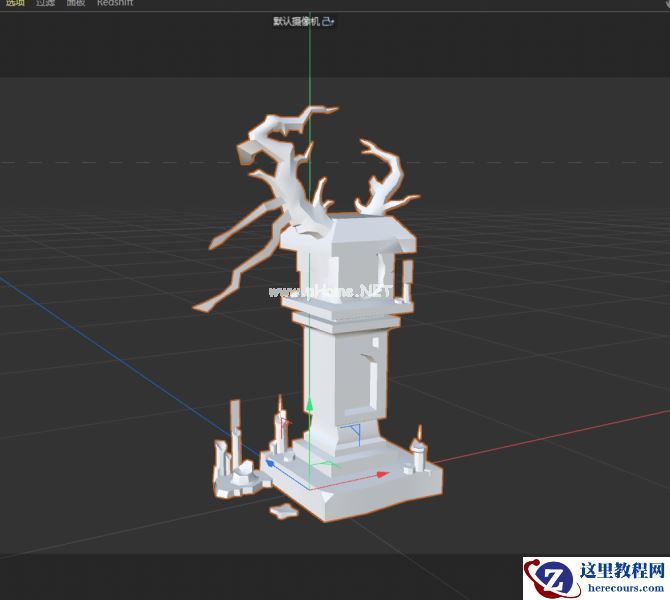Screen dimensions: 670x600
Task: Open the 面板 viewport menu
Action: point(76,4)
